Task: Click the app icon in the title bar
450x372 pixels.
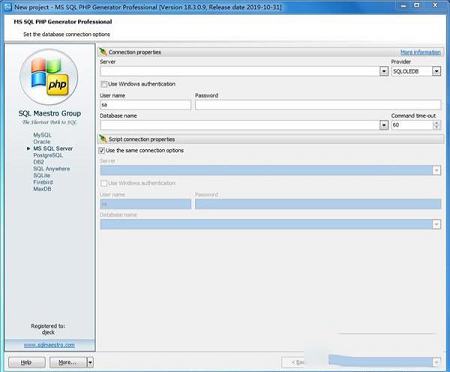Action: (7, 6)
